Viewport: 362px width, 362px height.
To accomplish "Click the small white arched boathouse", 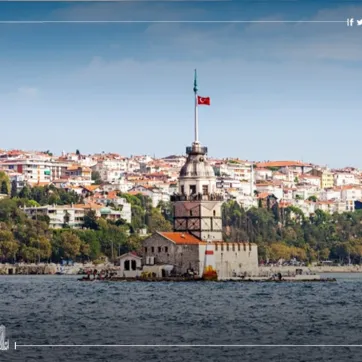I will coord(130,264).
